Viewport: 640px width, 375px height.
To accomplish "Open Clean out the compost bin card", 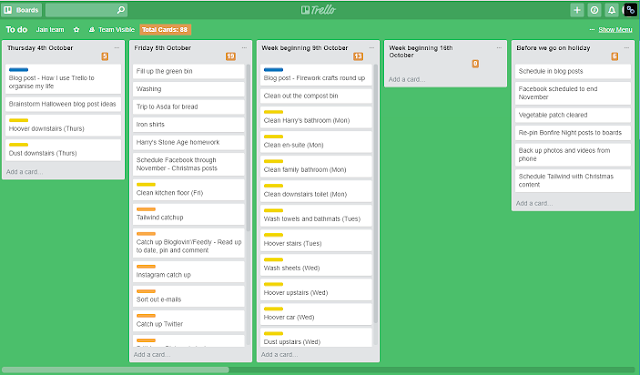I will (x=316, y=96).
